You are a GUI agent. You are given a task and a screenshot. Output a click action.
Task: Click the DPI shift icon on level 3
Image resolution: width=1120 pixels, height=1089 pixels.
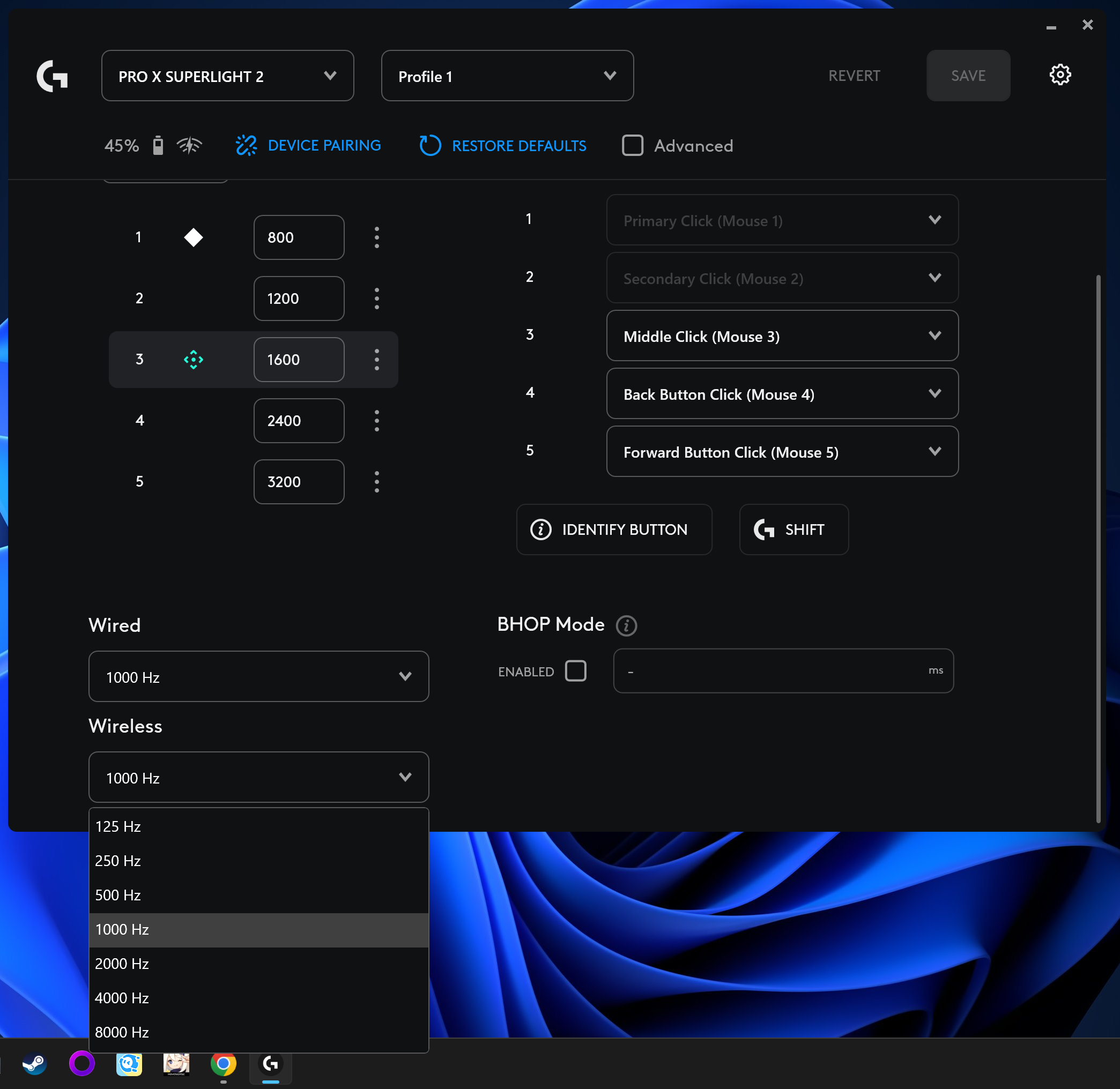coord(194,359)
